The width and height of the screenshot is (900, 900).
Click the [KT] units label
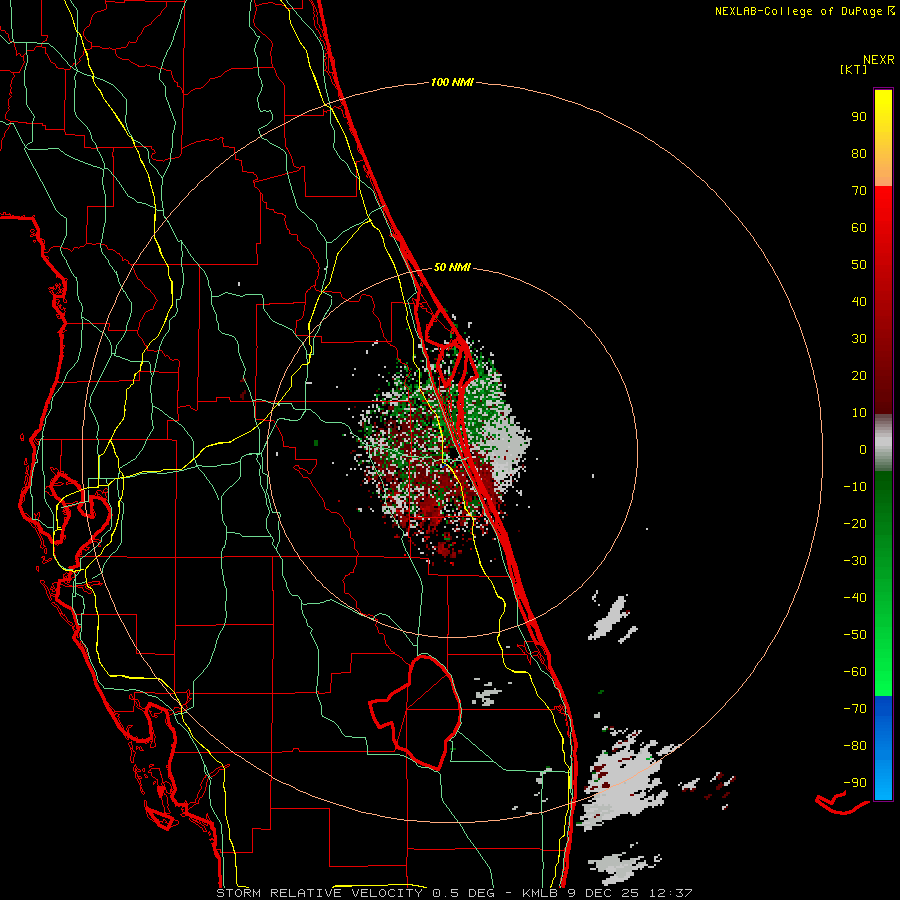pyautogui.click(x=854, y=69)
